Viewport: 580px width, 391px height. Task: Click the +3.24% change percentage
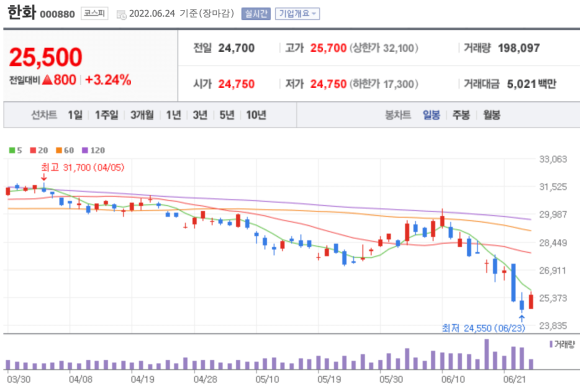(x=108, y=80)
